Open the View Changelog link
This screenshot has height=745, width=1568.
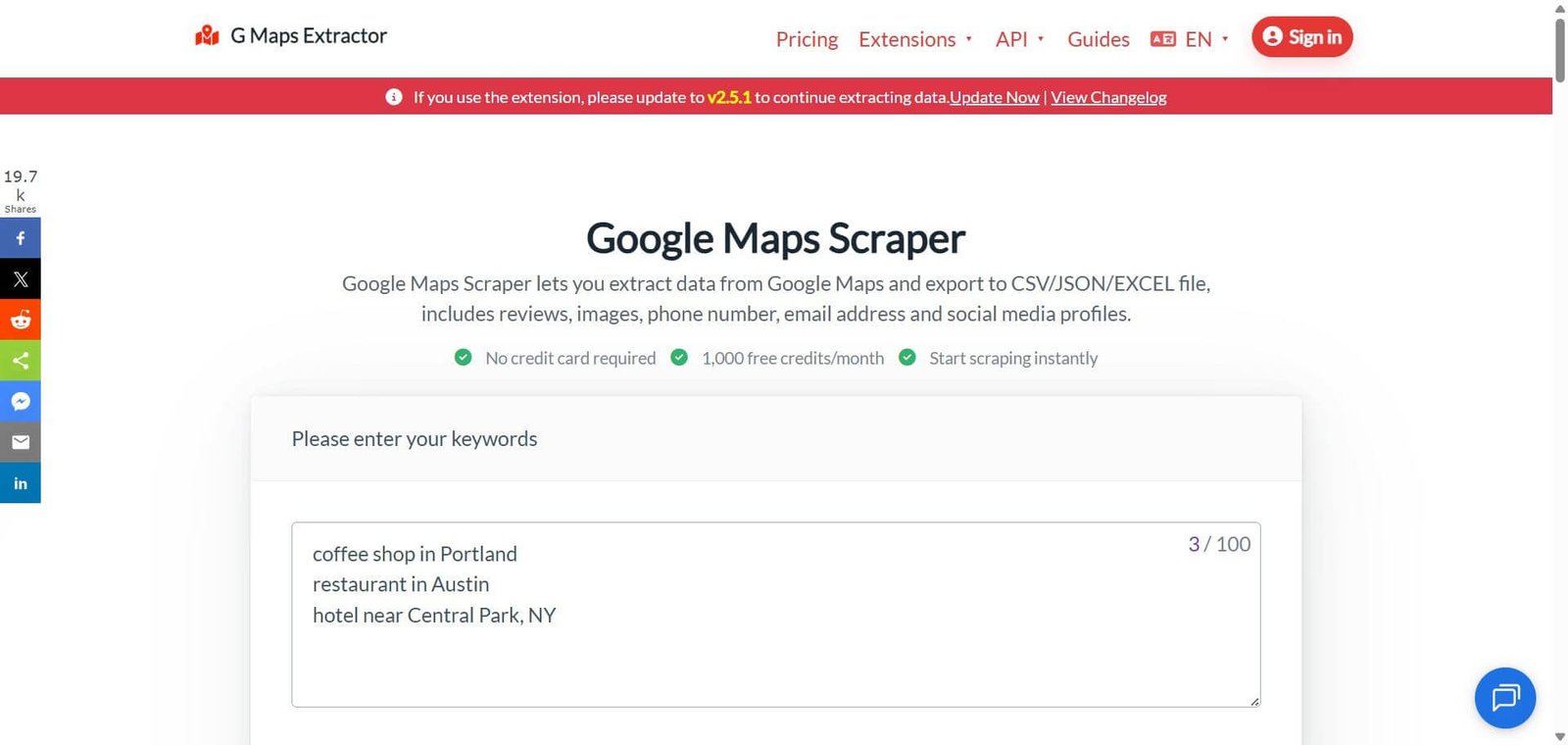pyautogui.click(x=1108, y=97)
